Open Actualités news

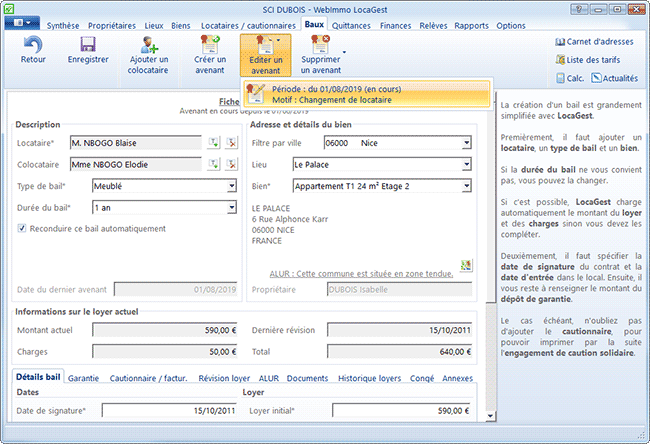[x=613, y=79]
